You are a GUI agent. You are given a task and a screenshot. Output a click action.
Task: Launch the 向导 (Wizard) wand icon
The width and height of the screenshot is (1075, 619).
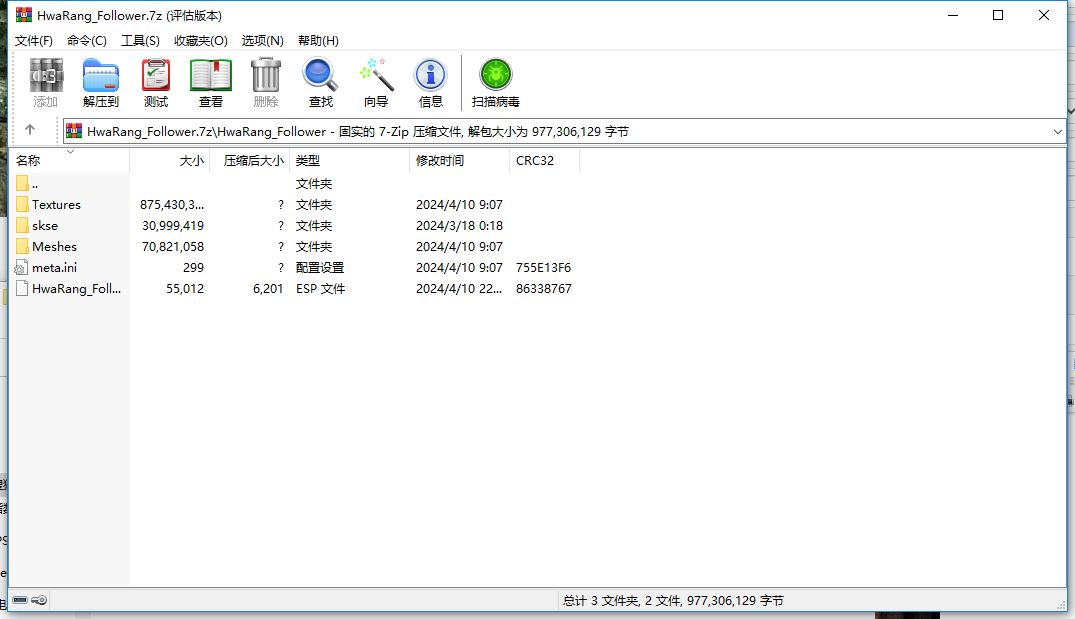pos(376,75)
